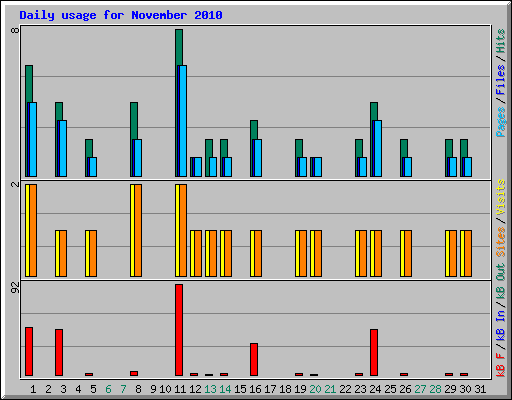Click the orange Sites bar for day 30

click(468, 253)
